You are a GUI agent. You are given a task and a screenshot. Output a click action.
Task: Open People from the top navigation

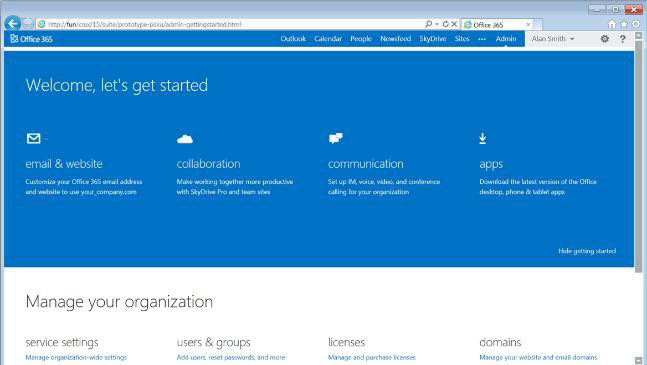point(361,39)
